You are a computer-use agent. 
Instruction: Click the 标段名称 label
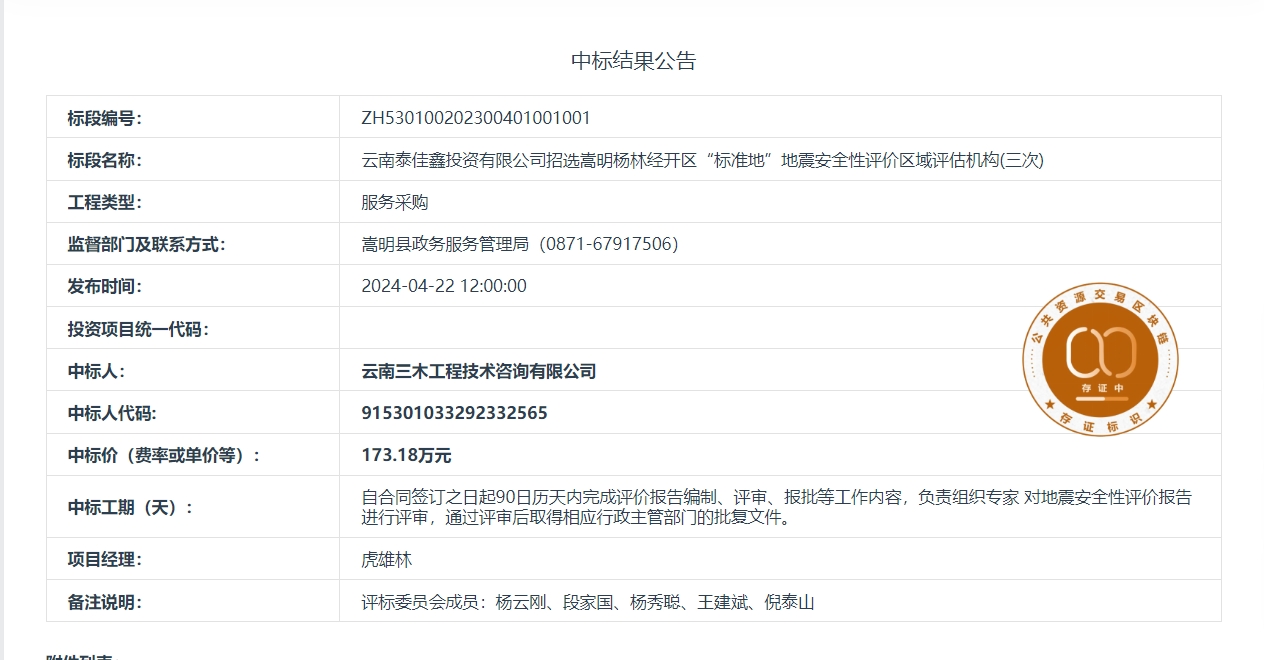[105, 160]
